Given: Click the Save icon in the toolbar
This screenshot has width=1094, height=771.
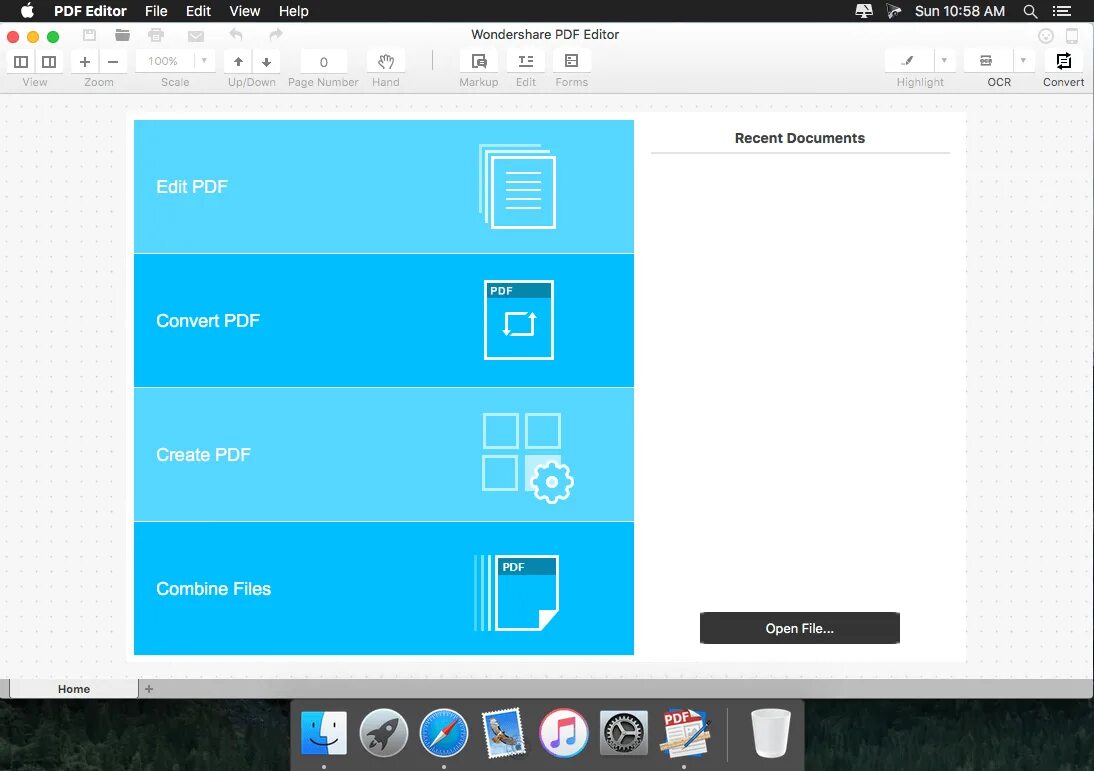Looking at the screenshot, I should (x=89, y=35).
